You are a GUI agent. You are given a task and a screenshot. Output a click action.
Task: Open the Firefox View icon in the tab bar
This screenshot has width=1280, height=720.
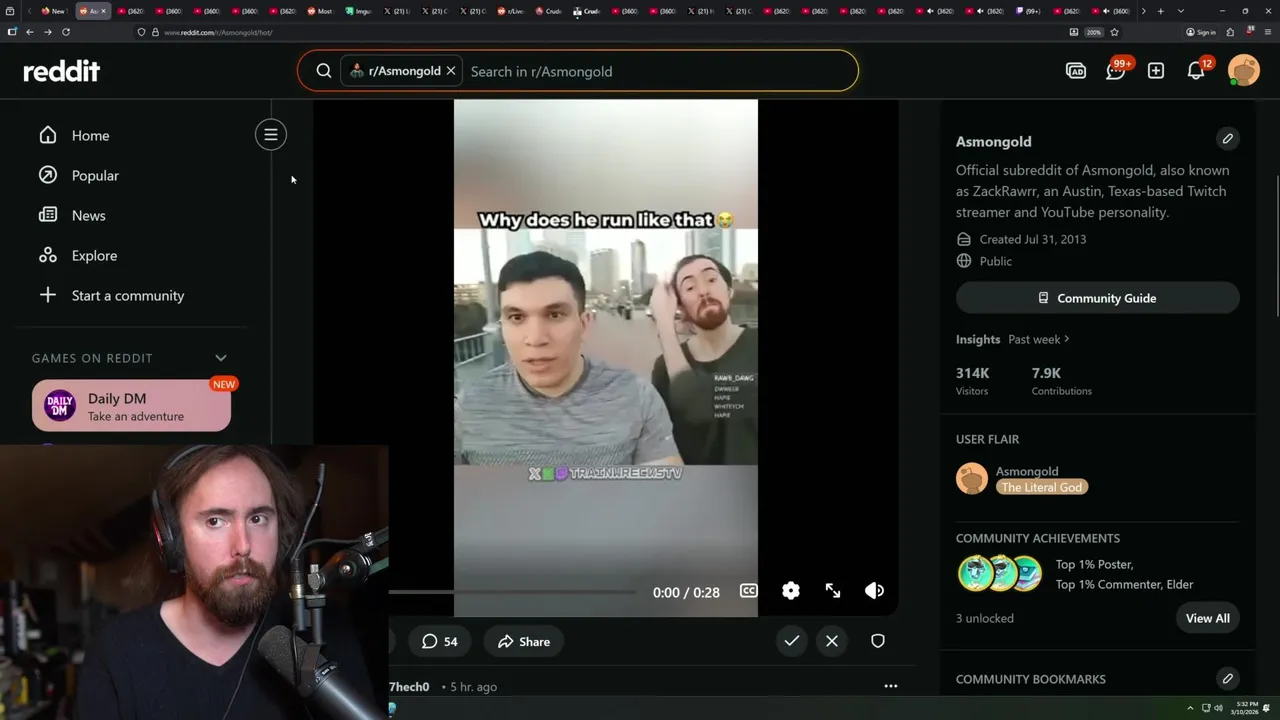click(11, 11)
